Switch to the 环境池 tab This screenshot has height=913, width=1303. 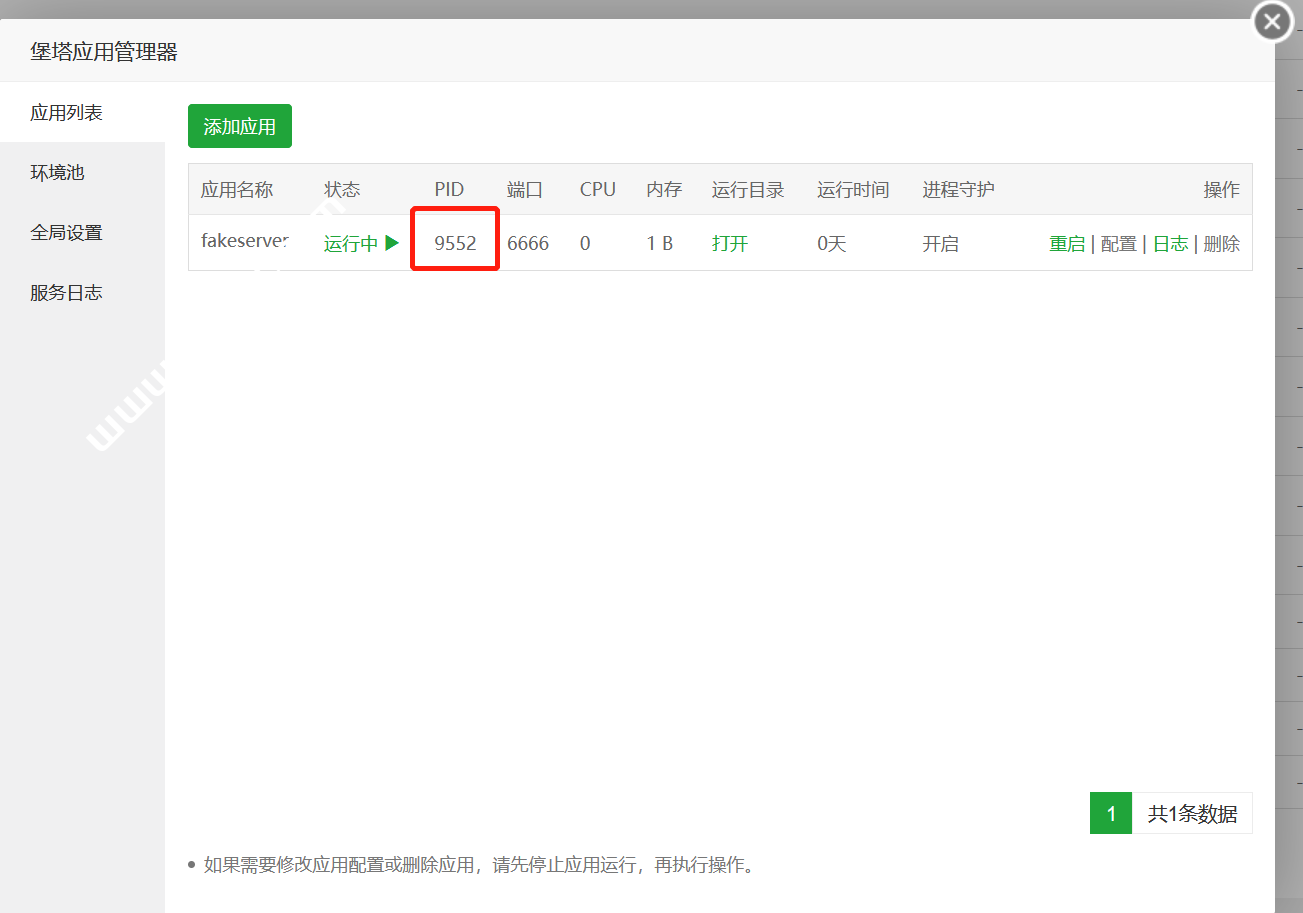point(57,173)
